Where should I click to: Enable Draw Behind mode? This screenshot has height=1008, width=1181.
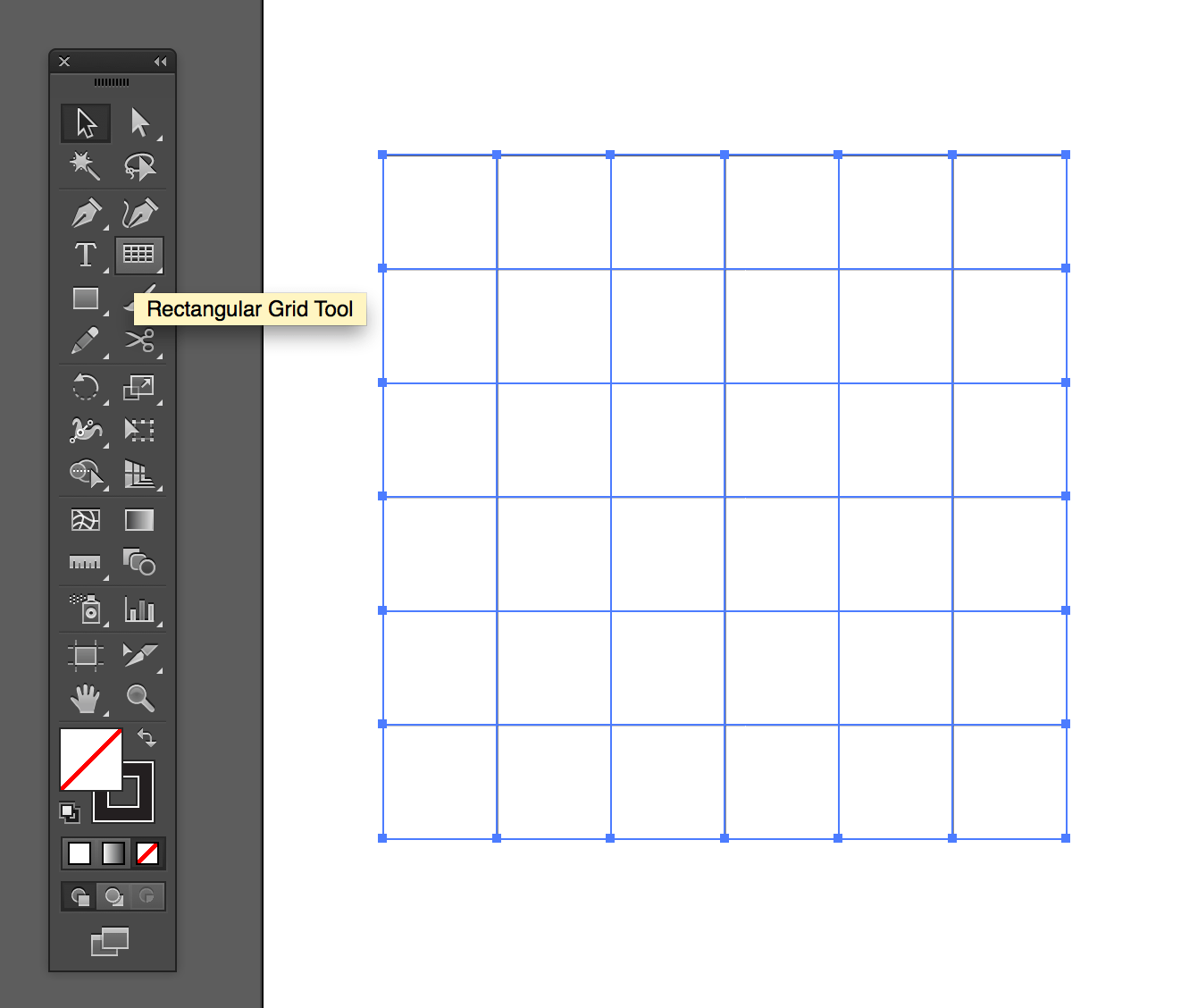[113, 895]
